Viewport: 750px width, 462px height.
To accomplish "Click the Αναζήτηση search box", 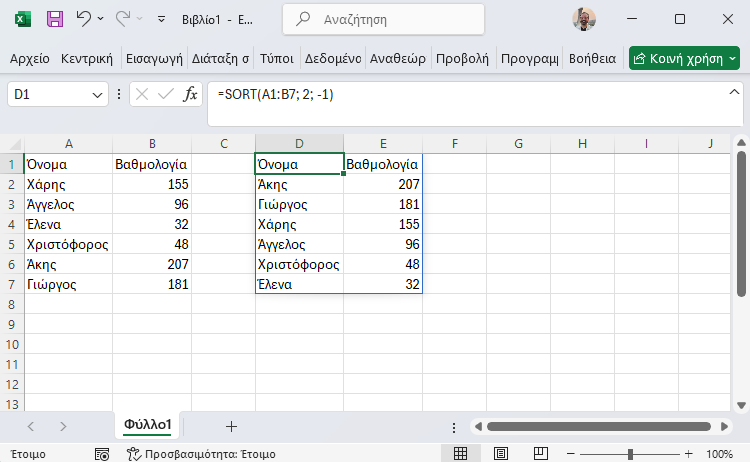I will pos(383,20).
